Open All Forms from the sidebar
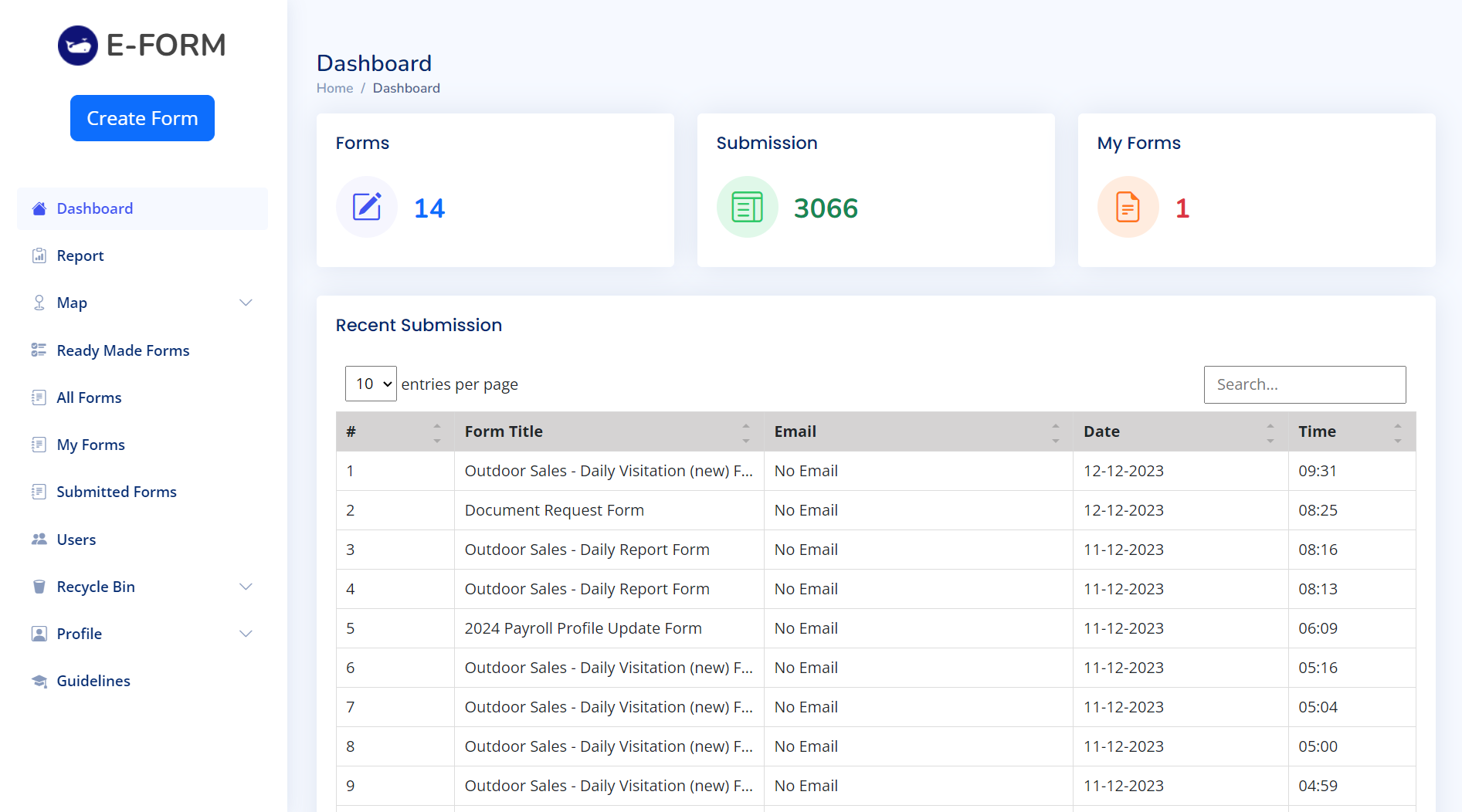This screenshot has width=1462, height=812. [89, 398]
